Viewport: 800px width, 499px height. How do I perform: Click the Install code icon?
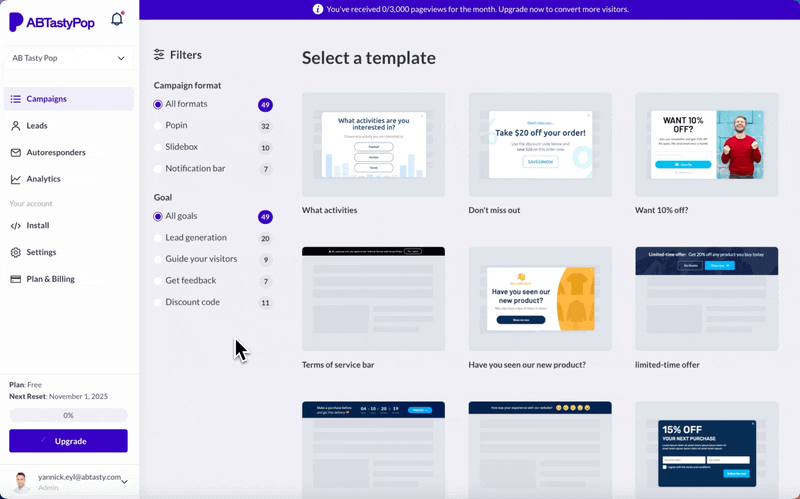[x=16, y=226]
